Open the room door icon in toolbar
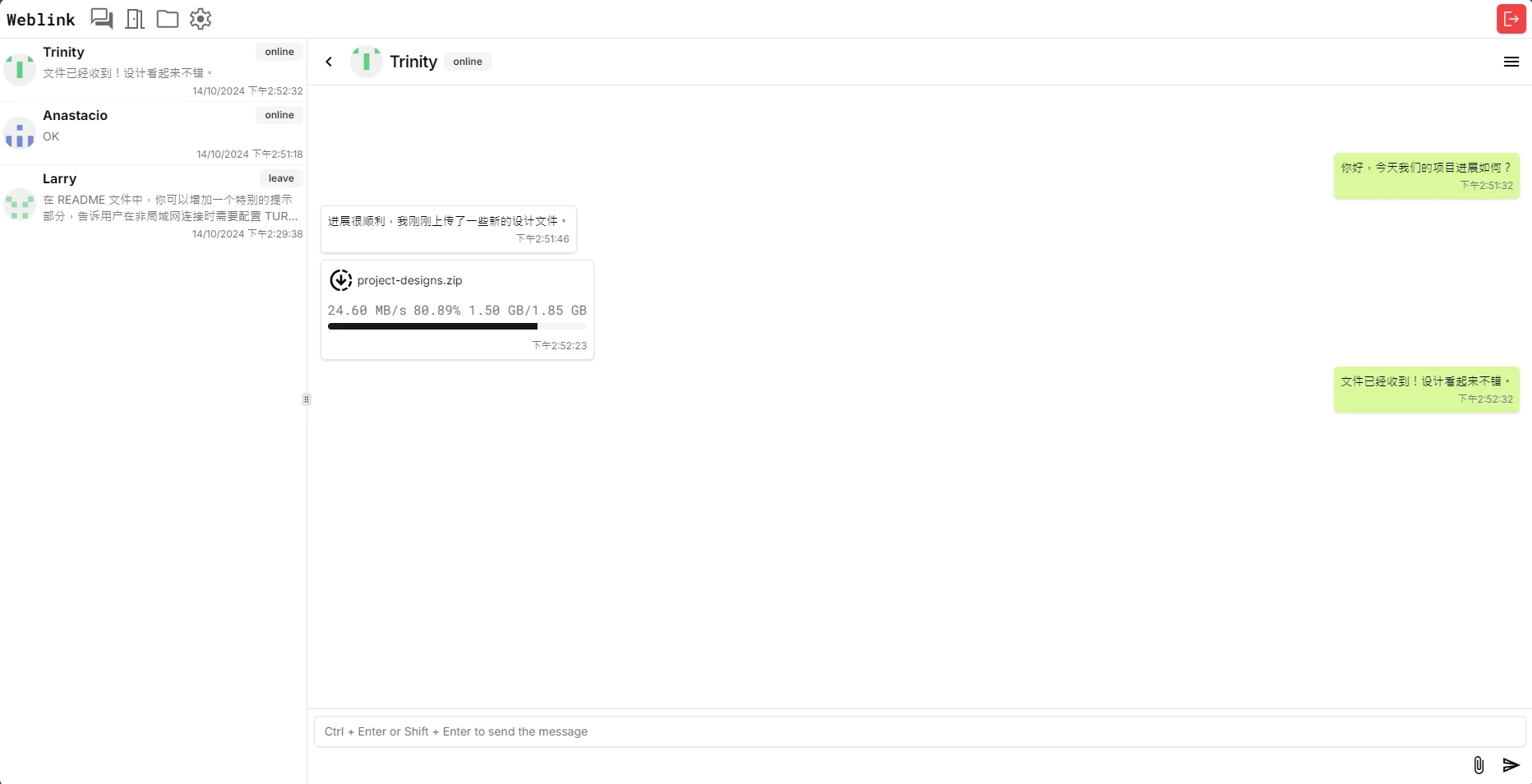The width and height of the screenshot is (1532, 784). (x=135, y=18)
